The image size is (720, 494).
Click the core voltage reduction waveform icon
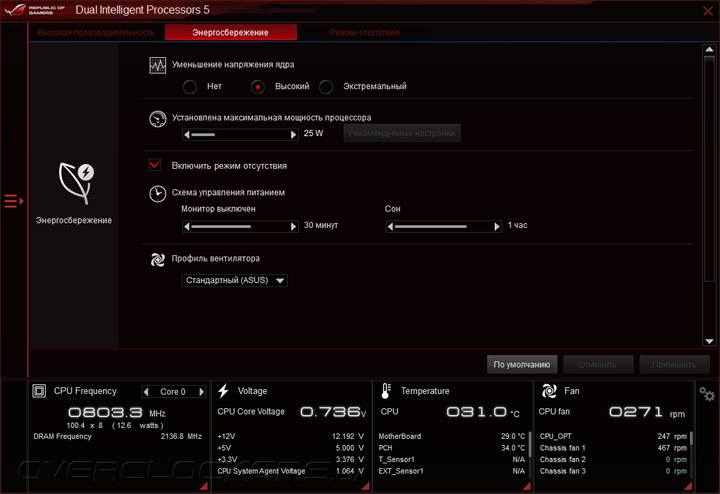click(158, 65)
